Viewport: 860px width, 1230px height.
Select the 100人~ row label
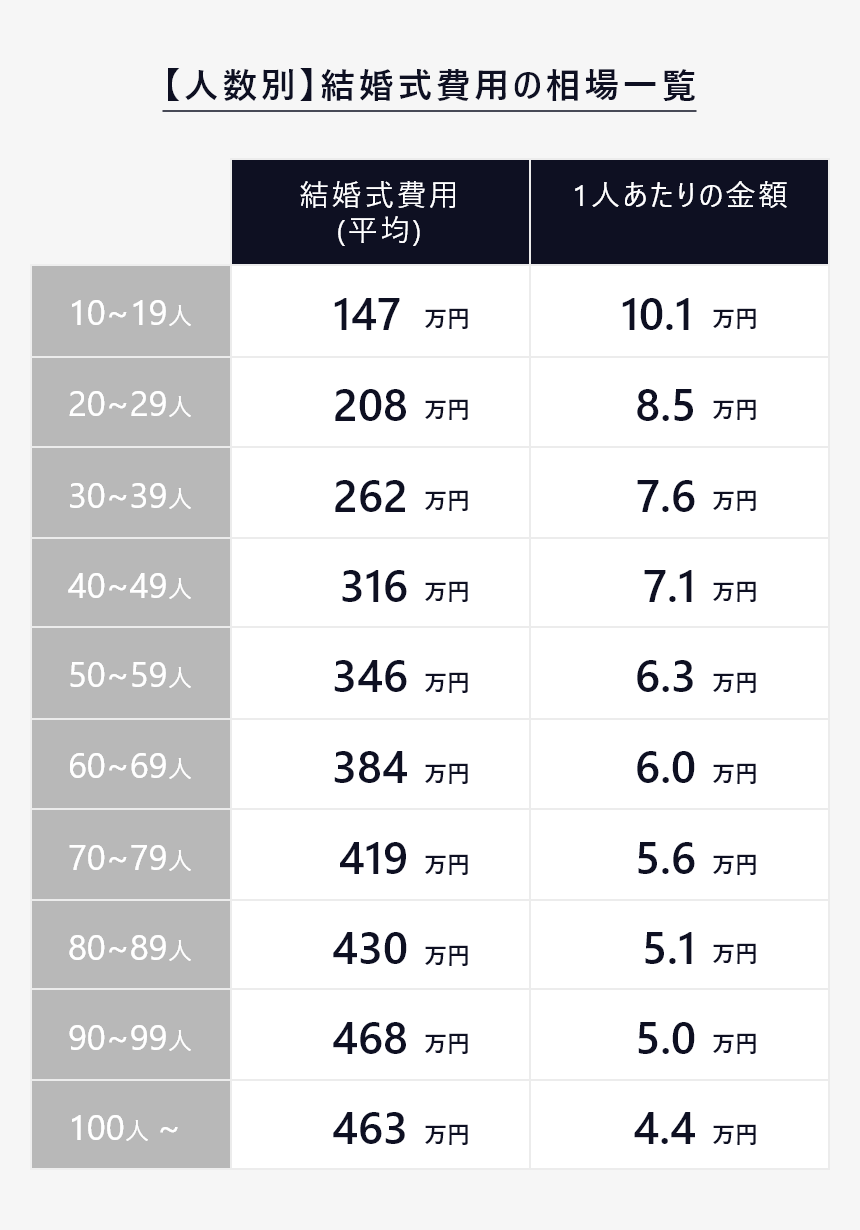point(131,1129)
